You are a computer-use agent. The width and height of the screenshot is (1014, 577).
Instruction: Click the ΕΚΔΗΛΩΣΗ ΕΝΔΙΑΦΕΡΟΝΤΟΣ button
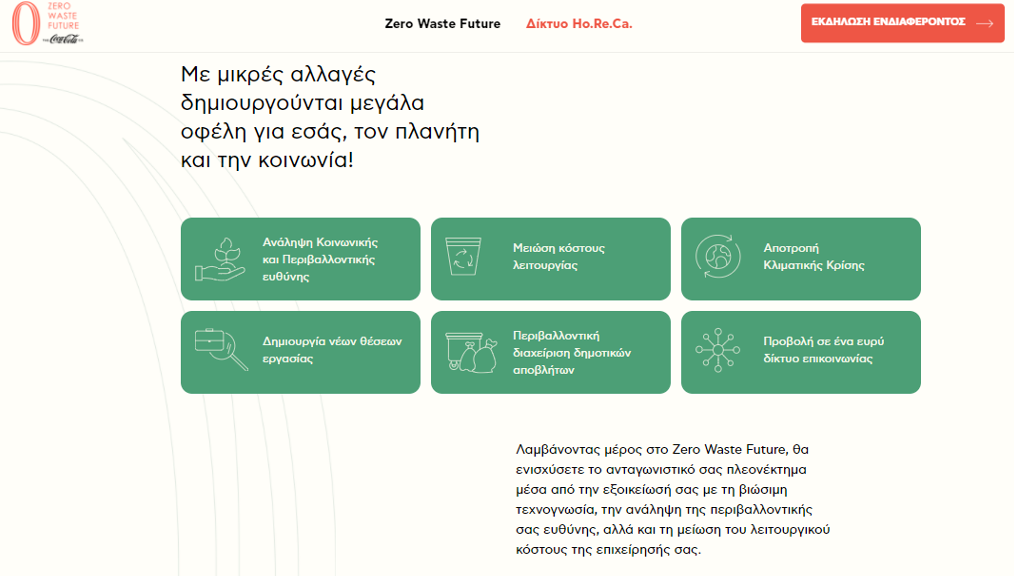point(902,23)
